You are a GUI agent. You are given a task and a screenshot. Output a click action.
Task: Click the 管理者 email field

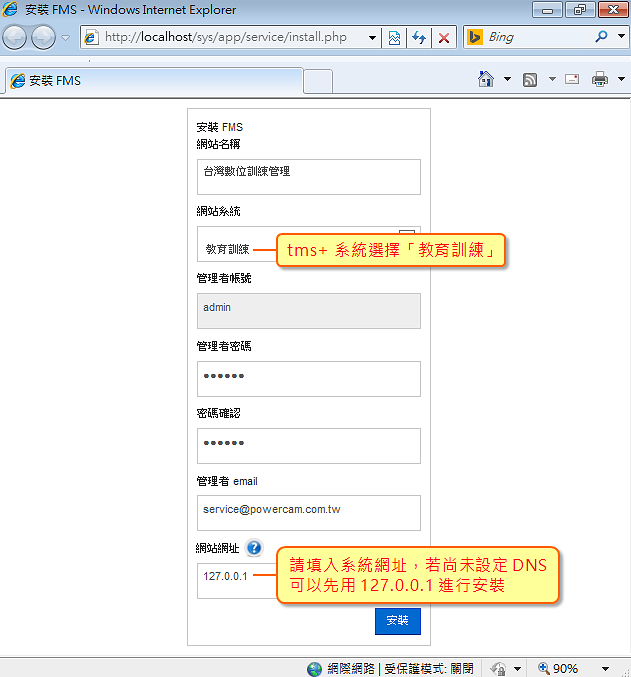(x=309, y=513)
